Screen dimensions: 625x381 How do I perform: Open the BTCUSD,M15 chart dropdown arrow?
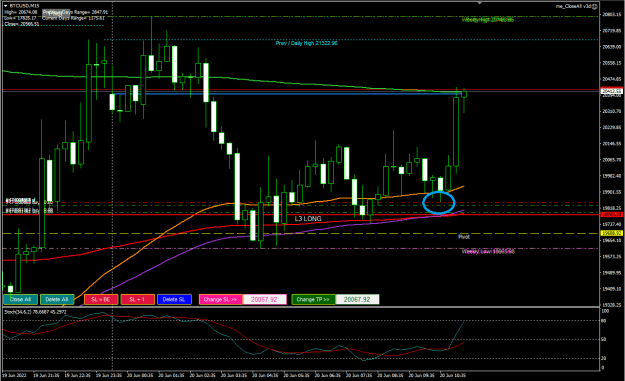click(6, 6)
